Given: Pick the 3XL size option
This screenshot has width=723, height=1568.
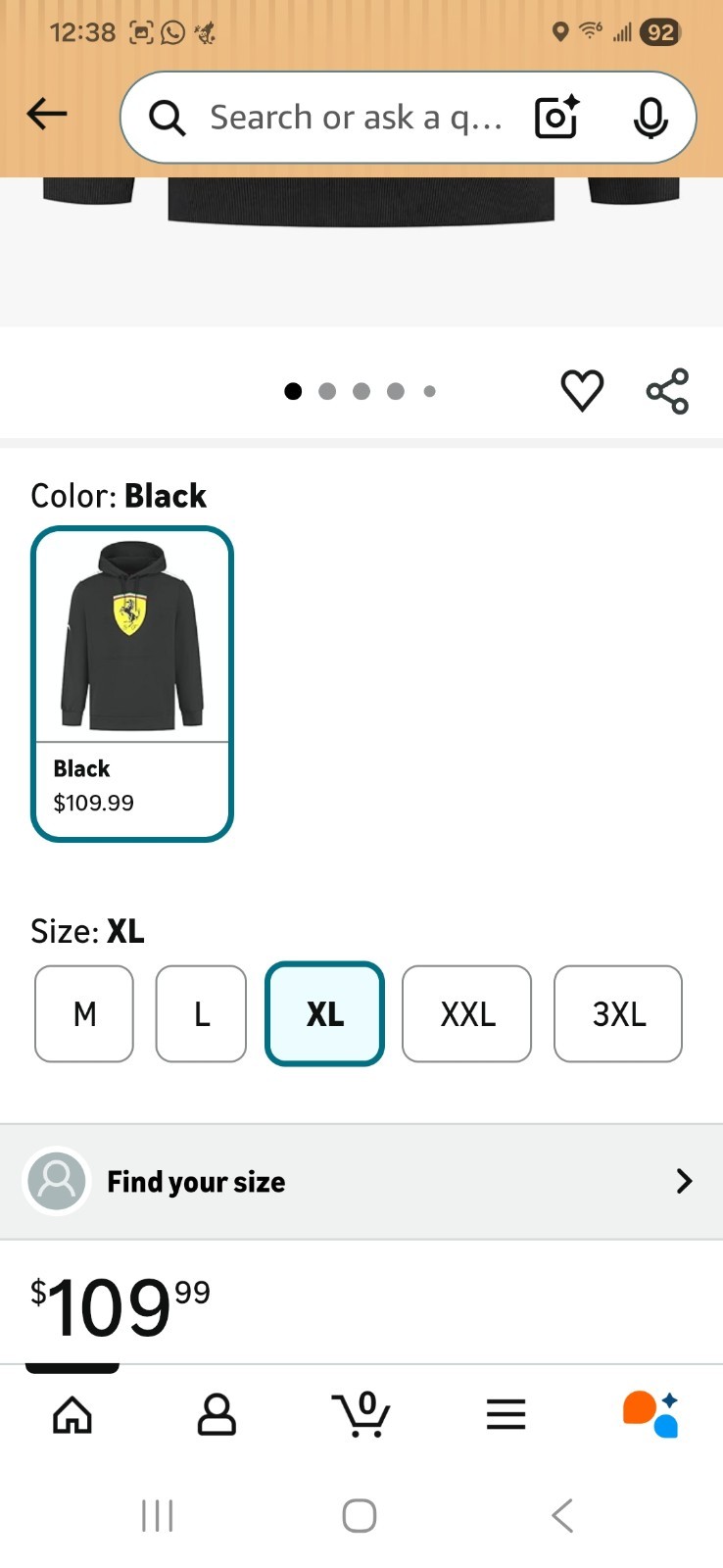Looking at the screenshot, I should click(x=618, y=1013).
